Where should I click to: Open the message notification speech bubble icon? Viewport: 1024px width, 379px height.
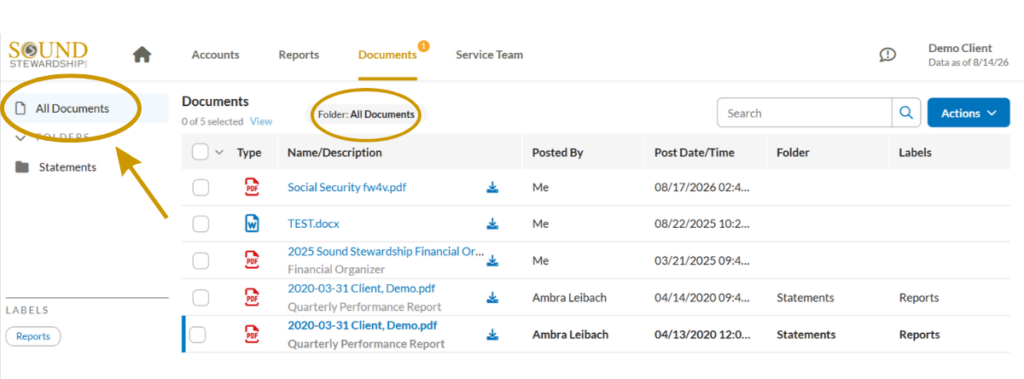coord(888,55)
